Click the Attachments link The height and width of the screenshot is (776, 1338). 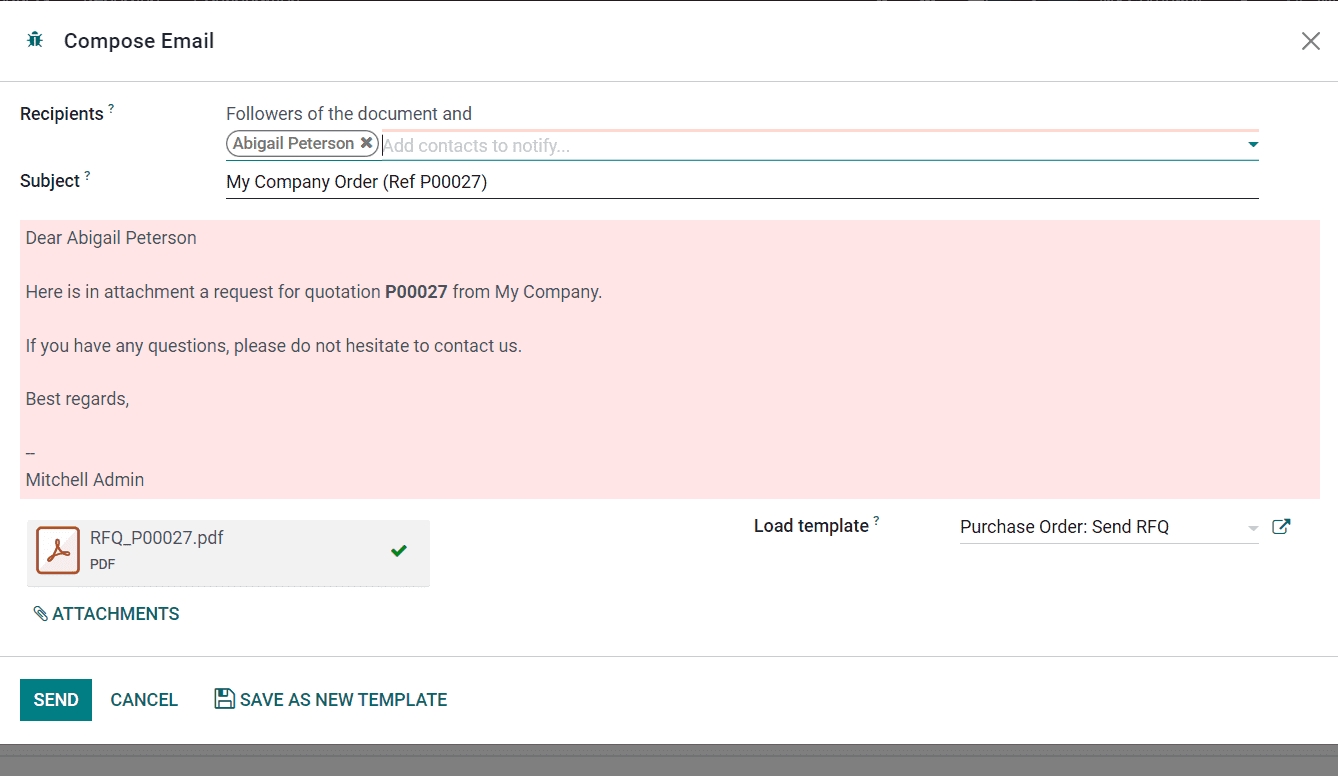[116, 614]
